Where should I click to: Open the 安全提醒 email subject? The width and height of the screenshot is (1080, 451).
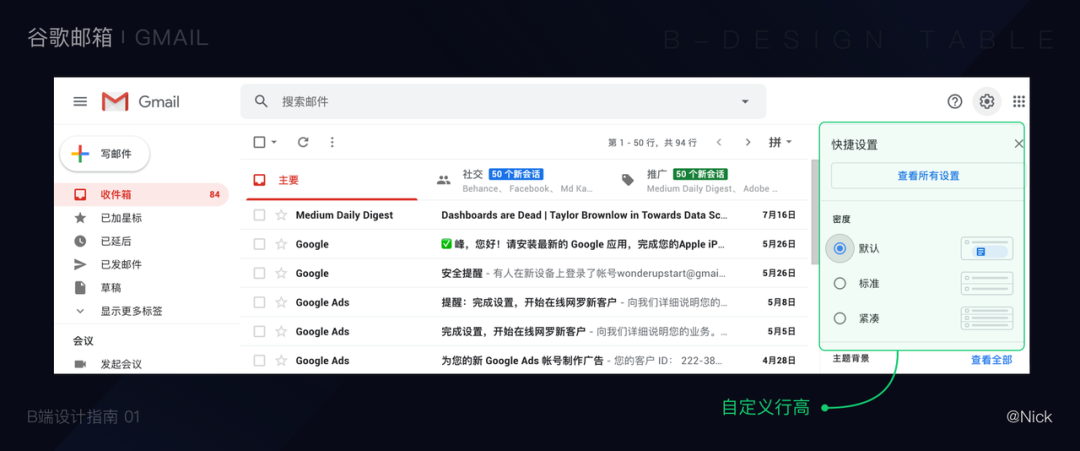click(x=462, y=273)
